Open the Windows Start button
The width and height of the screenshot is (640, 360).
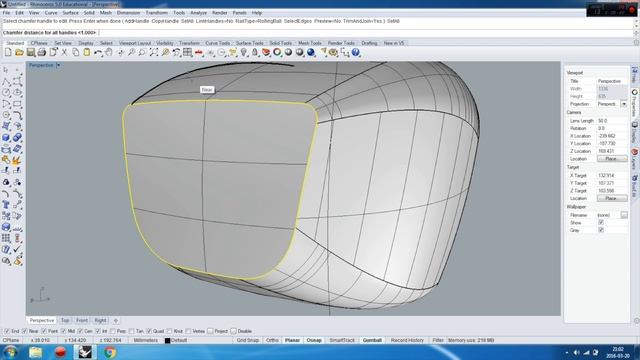10,352
